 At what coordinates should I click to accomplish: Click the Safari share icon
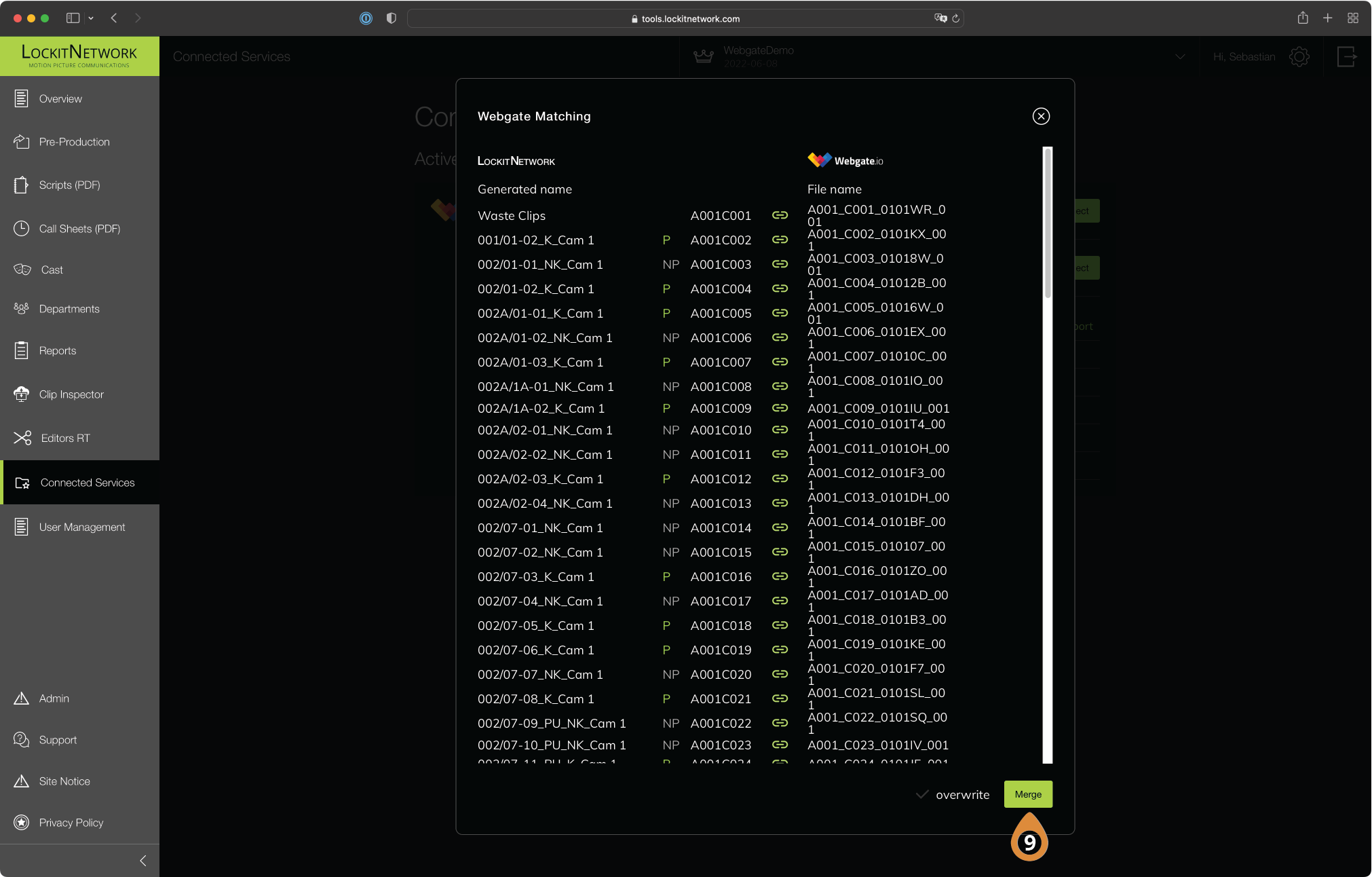pos(1302,18)
